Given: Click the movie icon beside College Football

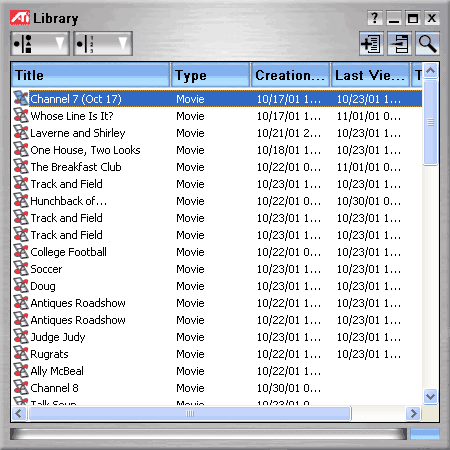Looking at the screenshot, I should 21,252.
